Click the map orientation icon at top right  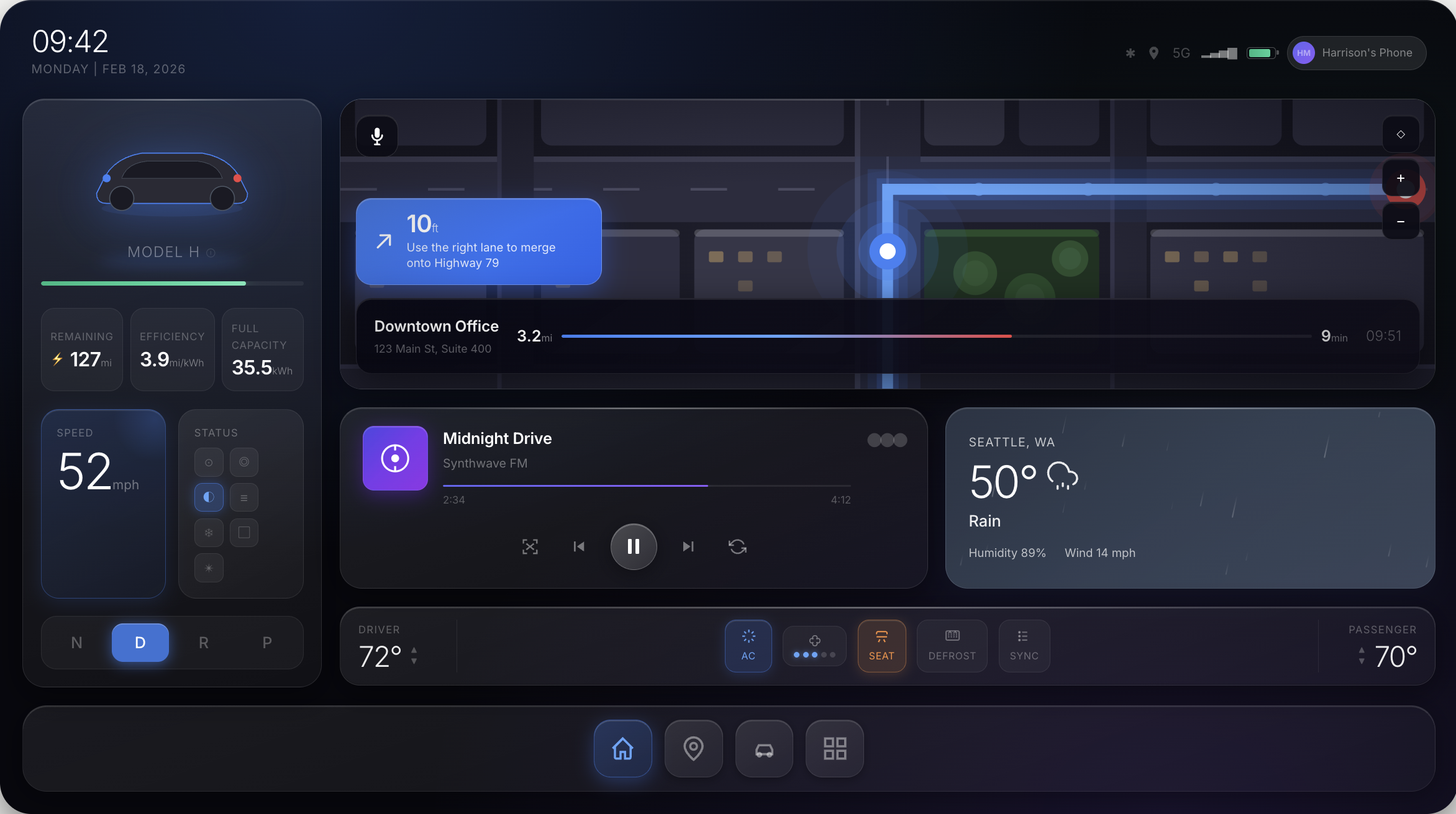1401,134
